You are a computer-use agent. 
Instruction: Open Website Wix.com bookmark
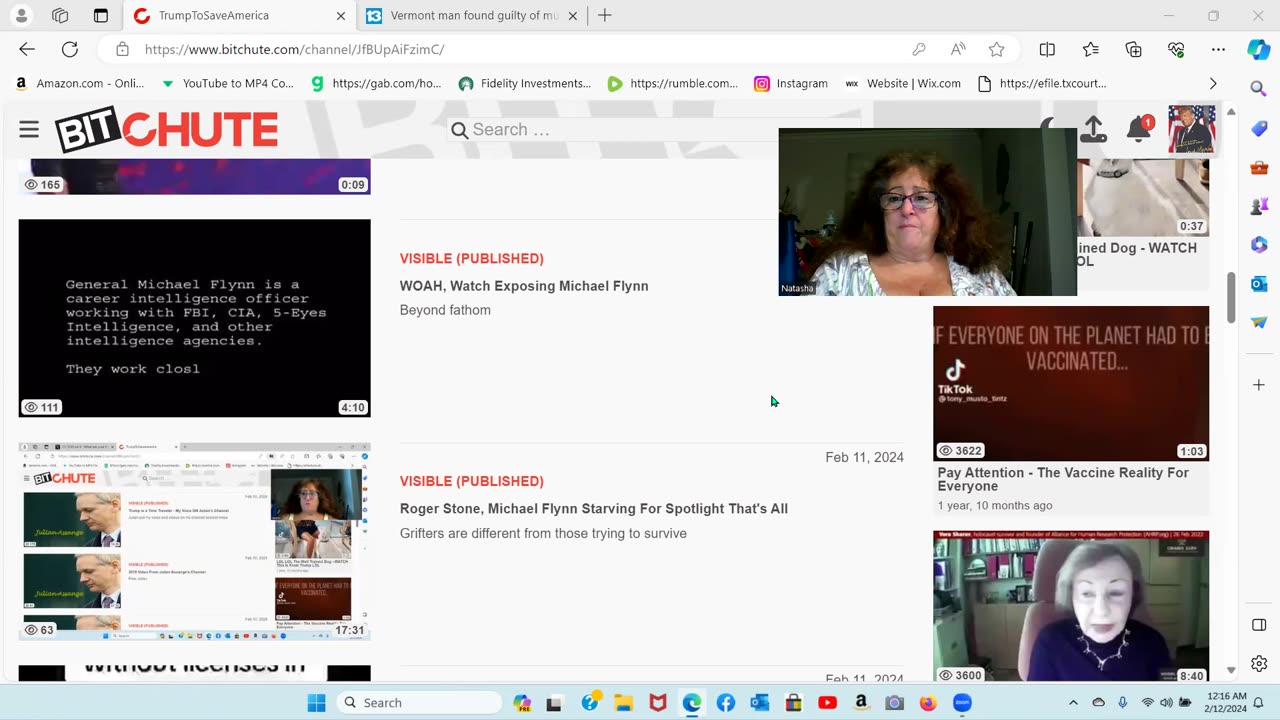pos(902,83)
